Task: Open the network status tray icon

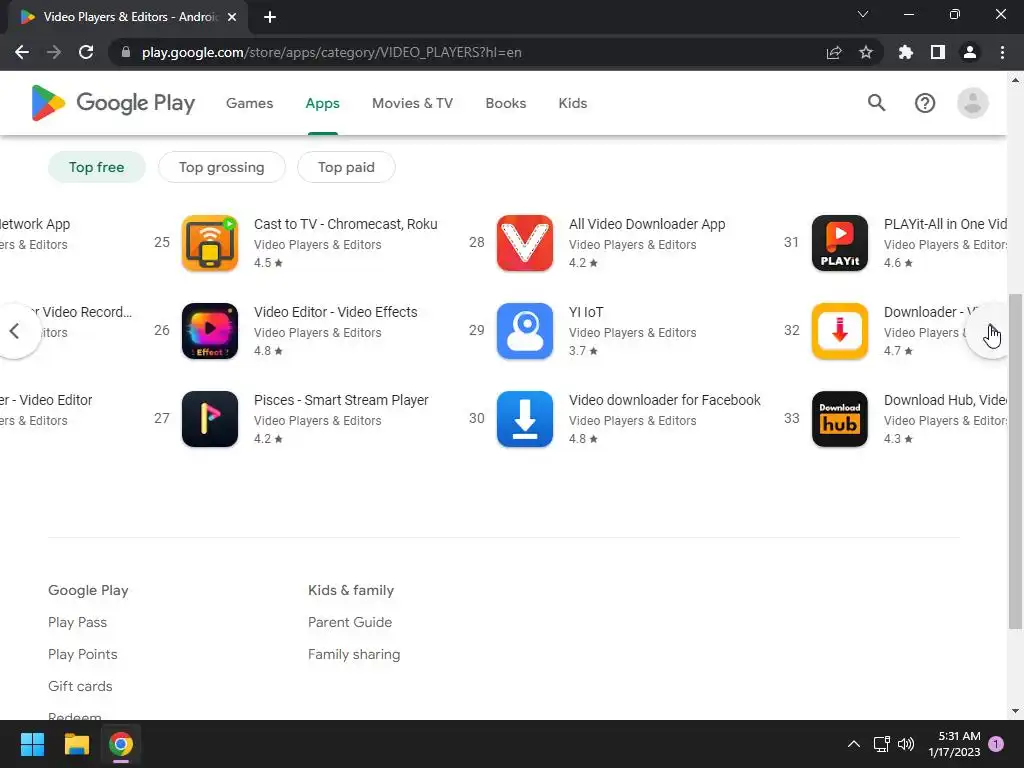Action: coord(882,744)
